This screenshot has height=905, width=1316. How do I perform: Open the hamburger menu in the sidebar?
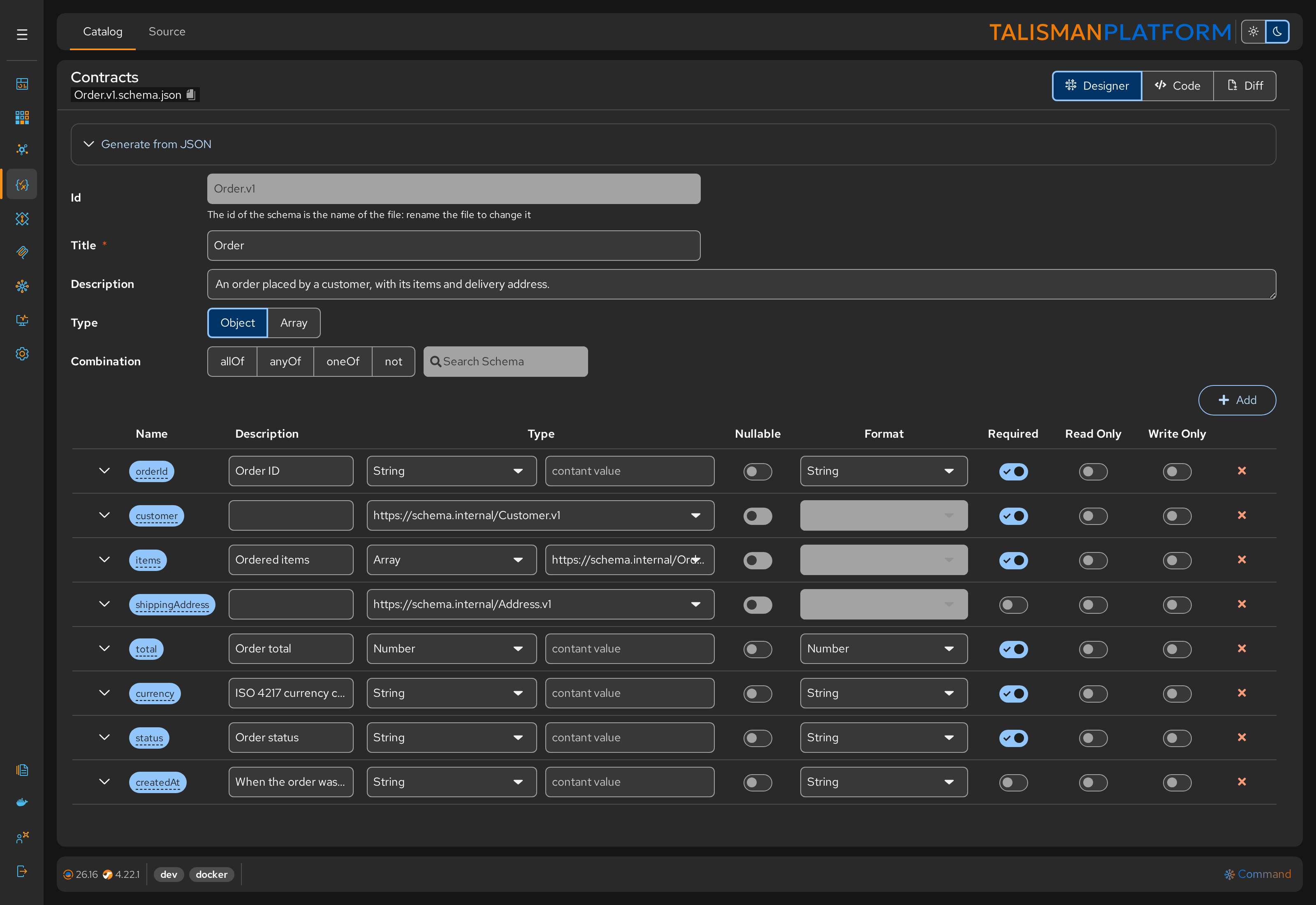coord(22,35)
